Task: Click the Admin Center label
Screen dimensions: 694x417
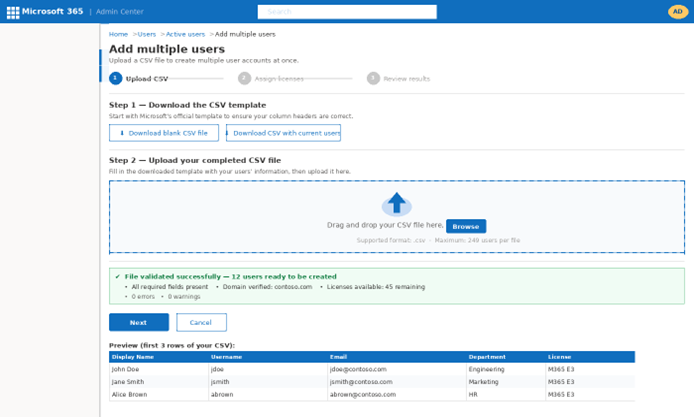Action: [x=120, y=12]
